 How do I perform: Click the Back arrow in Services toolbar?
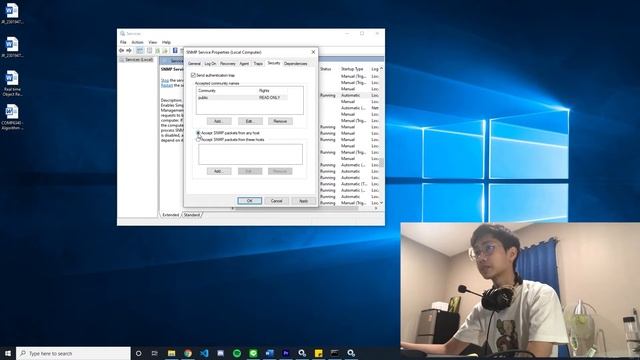click(x=121, y=51)
